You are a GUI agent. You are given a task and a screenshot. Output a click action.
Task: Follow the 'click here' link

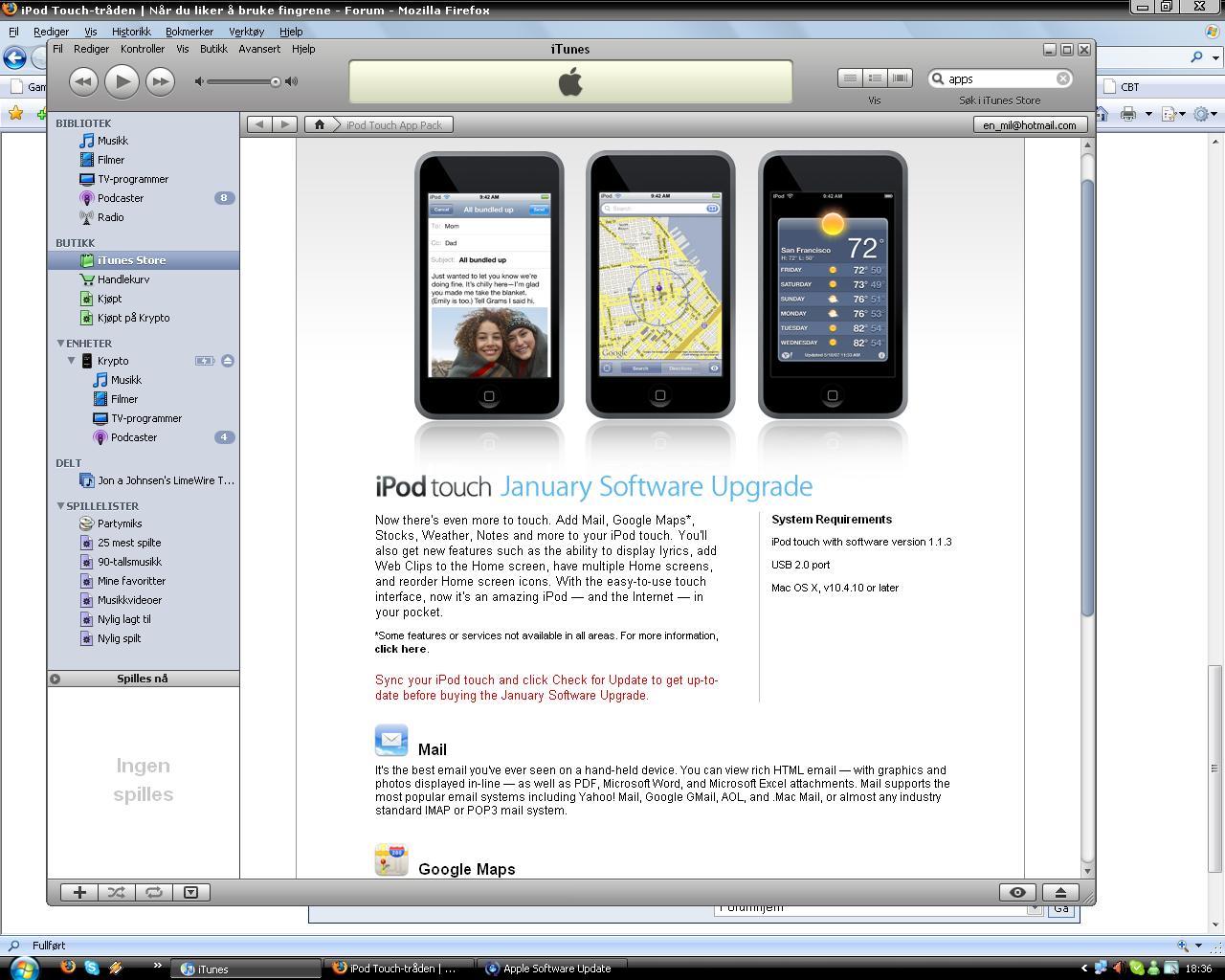[x=400, y=649]
